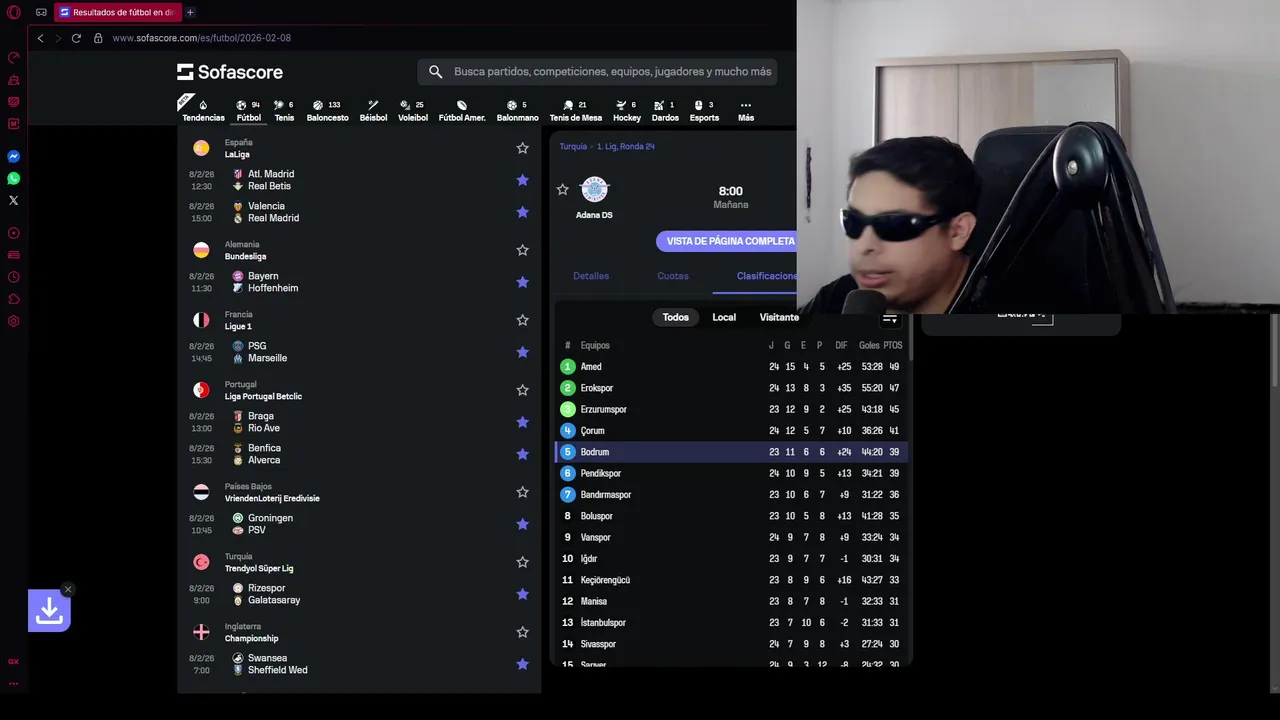Favorite the Ligue 1 competition star
Viewport: 1280px width, 720px height.
point(522,320)
